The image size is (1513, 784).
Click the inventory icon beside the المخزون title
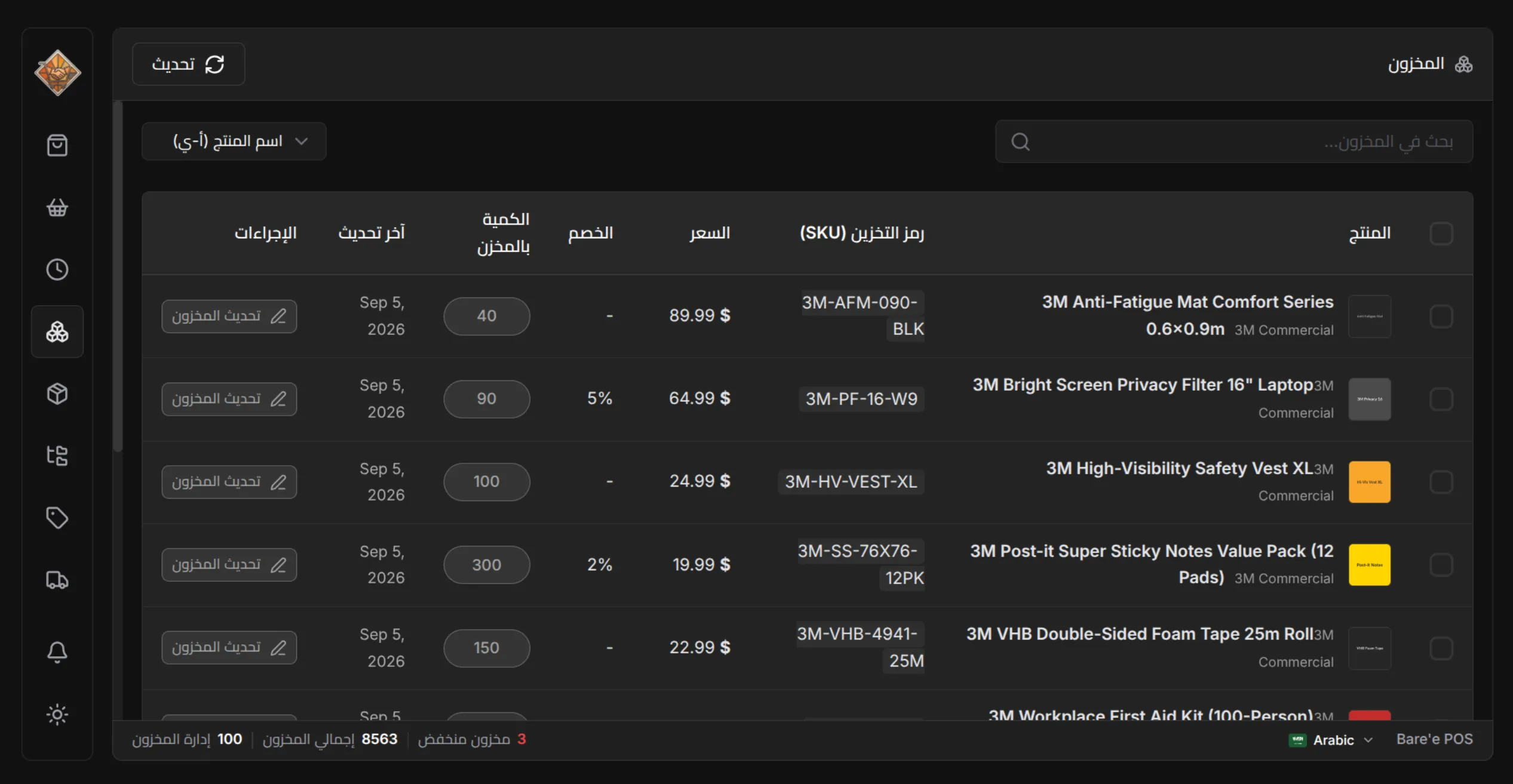[1463, 64]
